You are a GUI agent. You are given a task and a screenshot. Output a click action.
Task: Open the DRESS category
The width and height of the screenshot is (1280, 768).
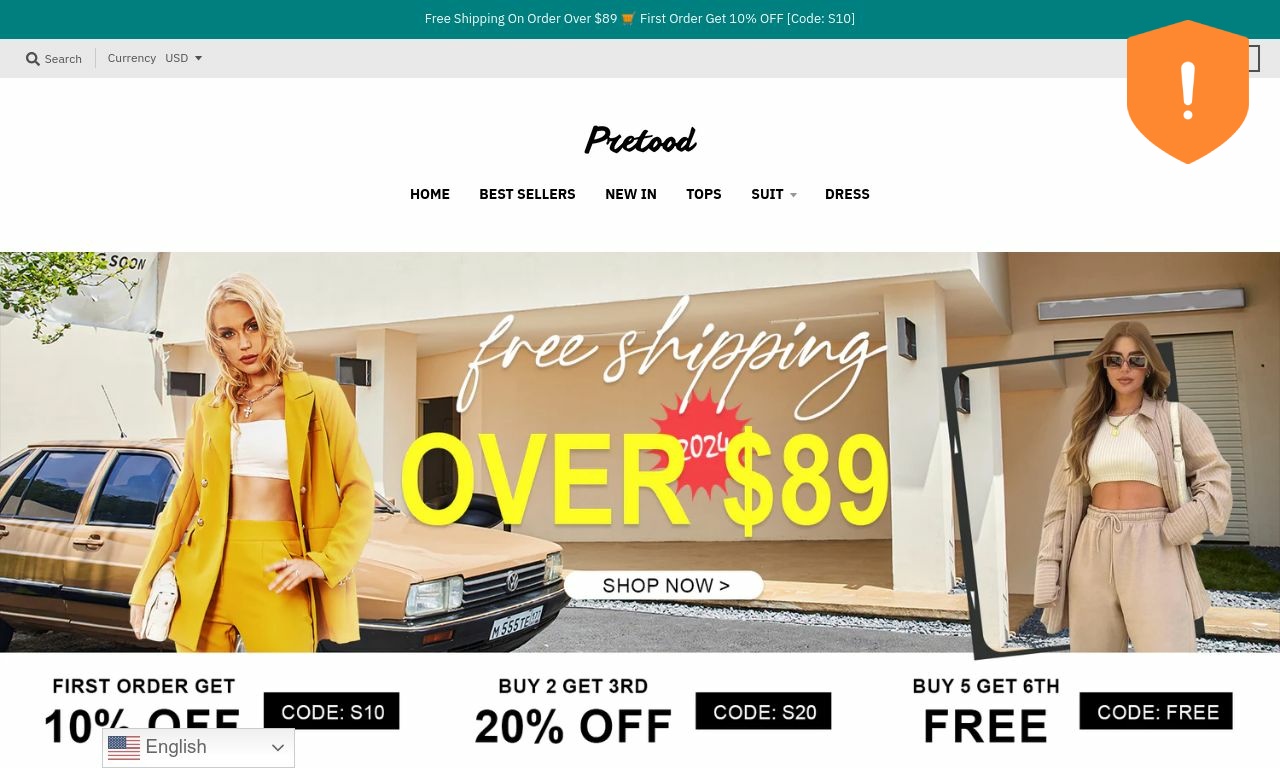[847, 194]
